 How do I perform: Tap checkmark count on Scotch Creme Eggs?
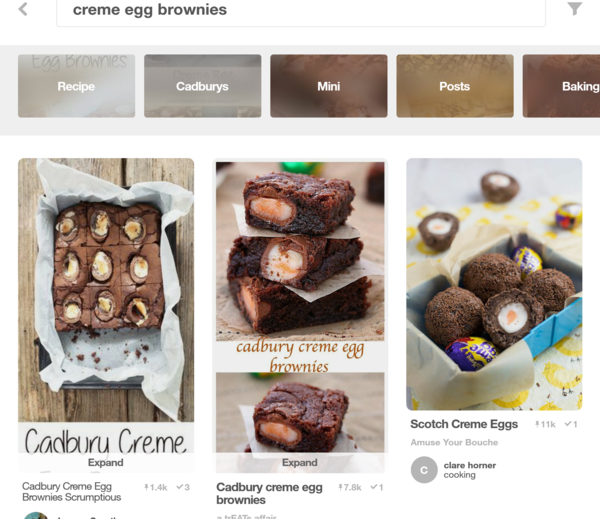tap(571, 424)
